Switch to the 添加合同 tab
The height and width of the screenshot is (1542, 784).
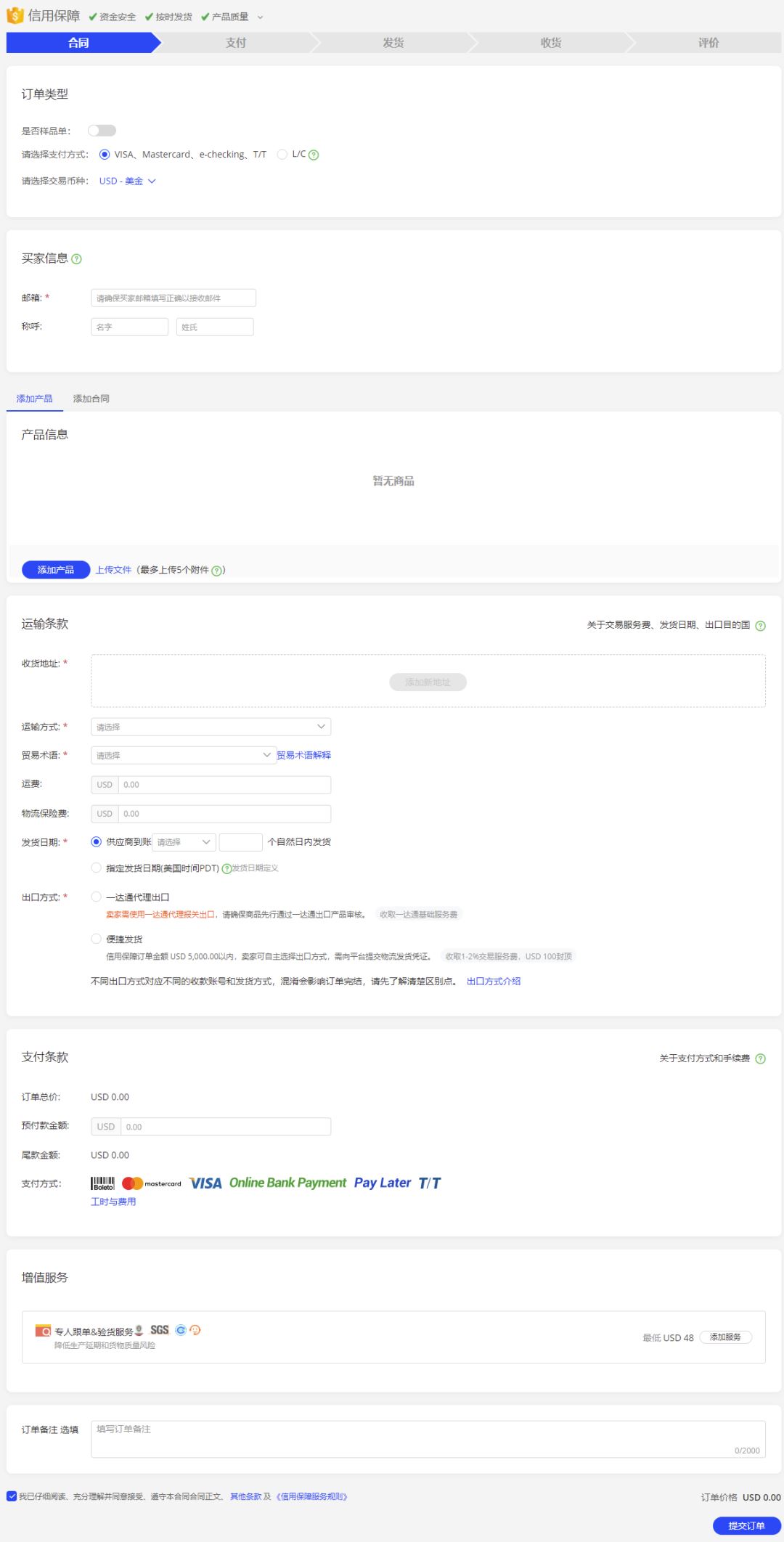click(x=91, y=399)
